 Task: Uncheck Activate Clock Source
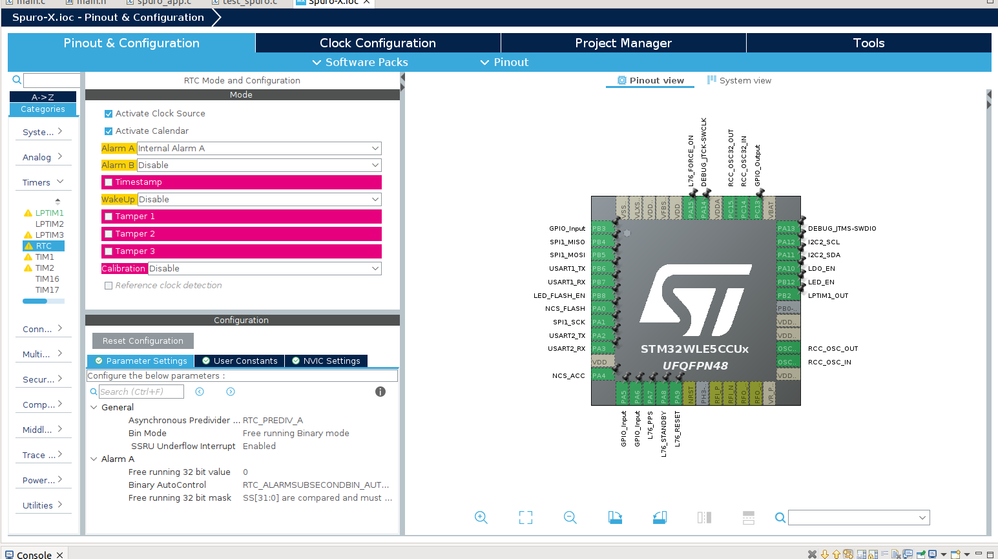[108, 114]
